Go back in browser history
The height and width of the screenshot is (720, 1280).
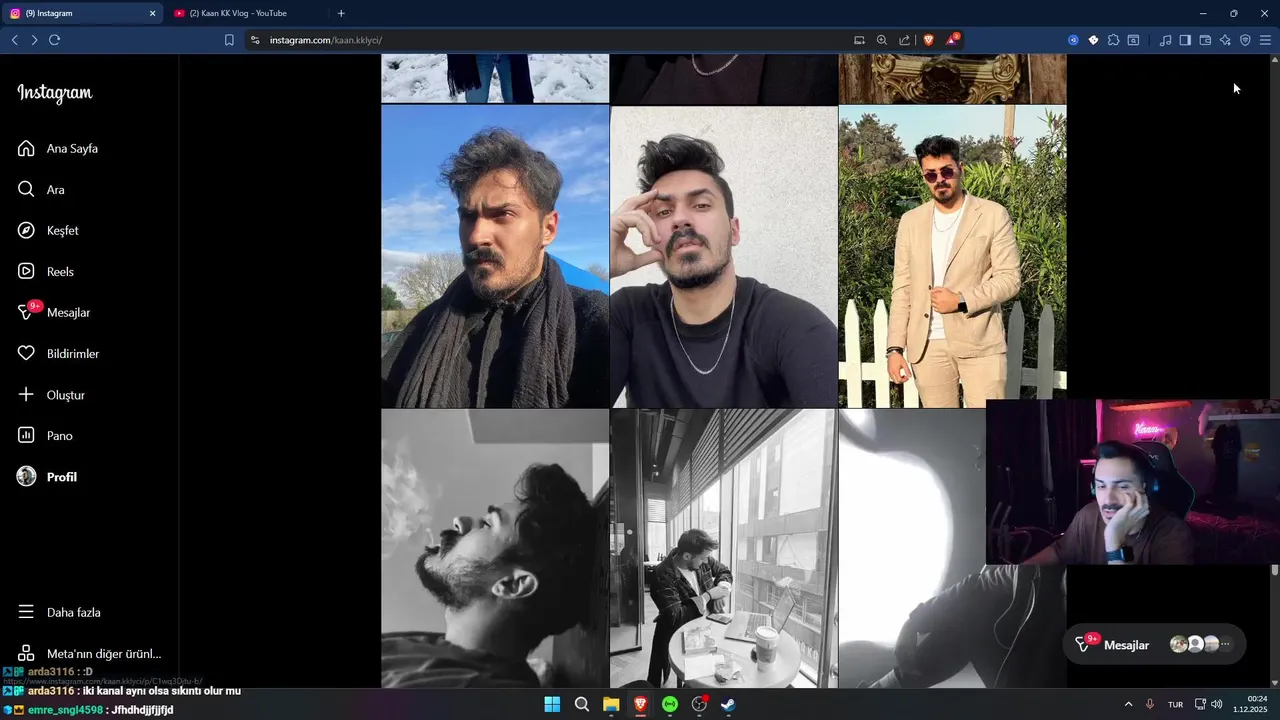(x=14, y=40)
